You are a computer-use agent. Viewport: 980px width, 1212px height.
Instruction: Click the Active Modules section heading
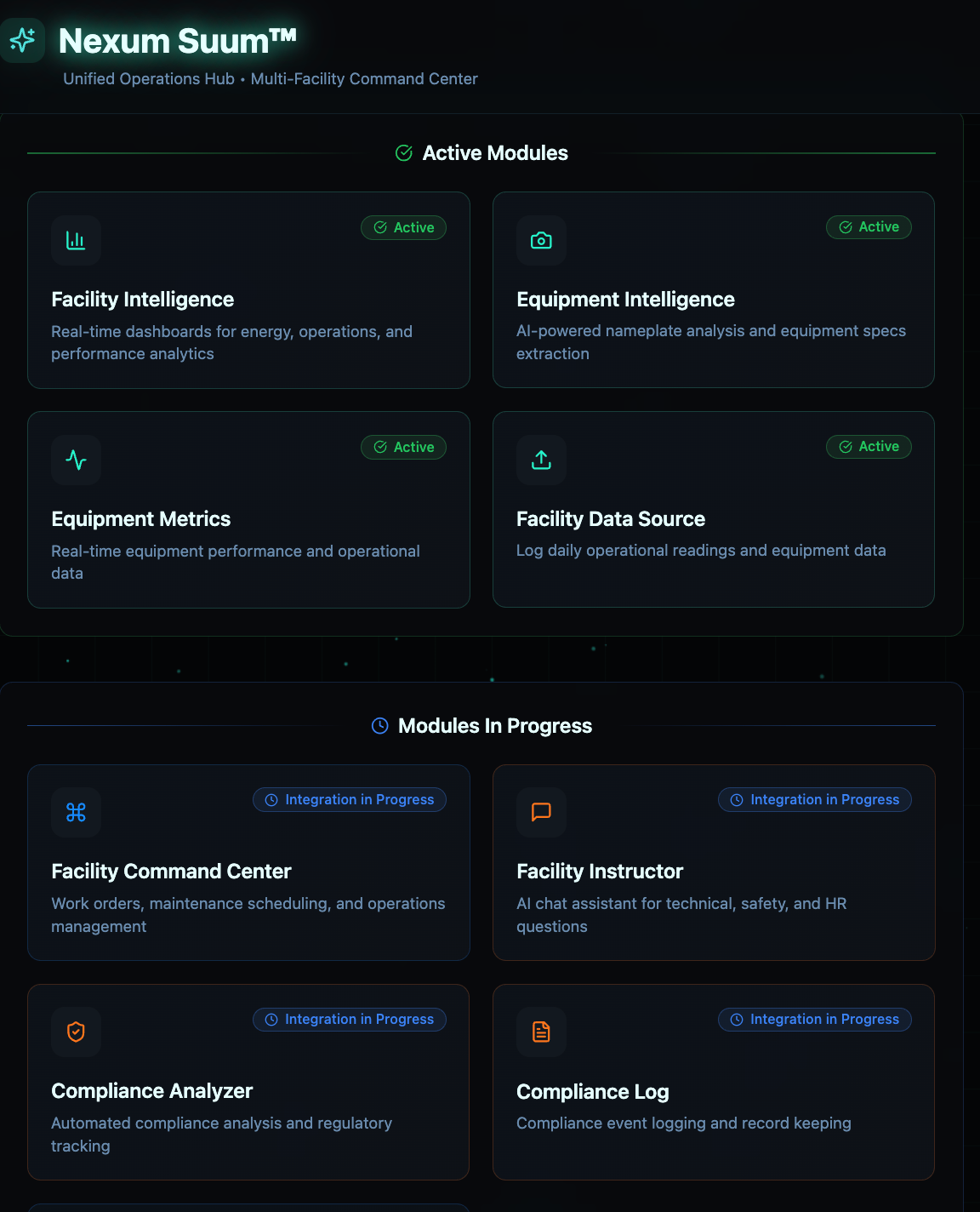coord(494,153)
